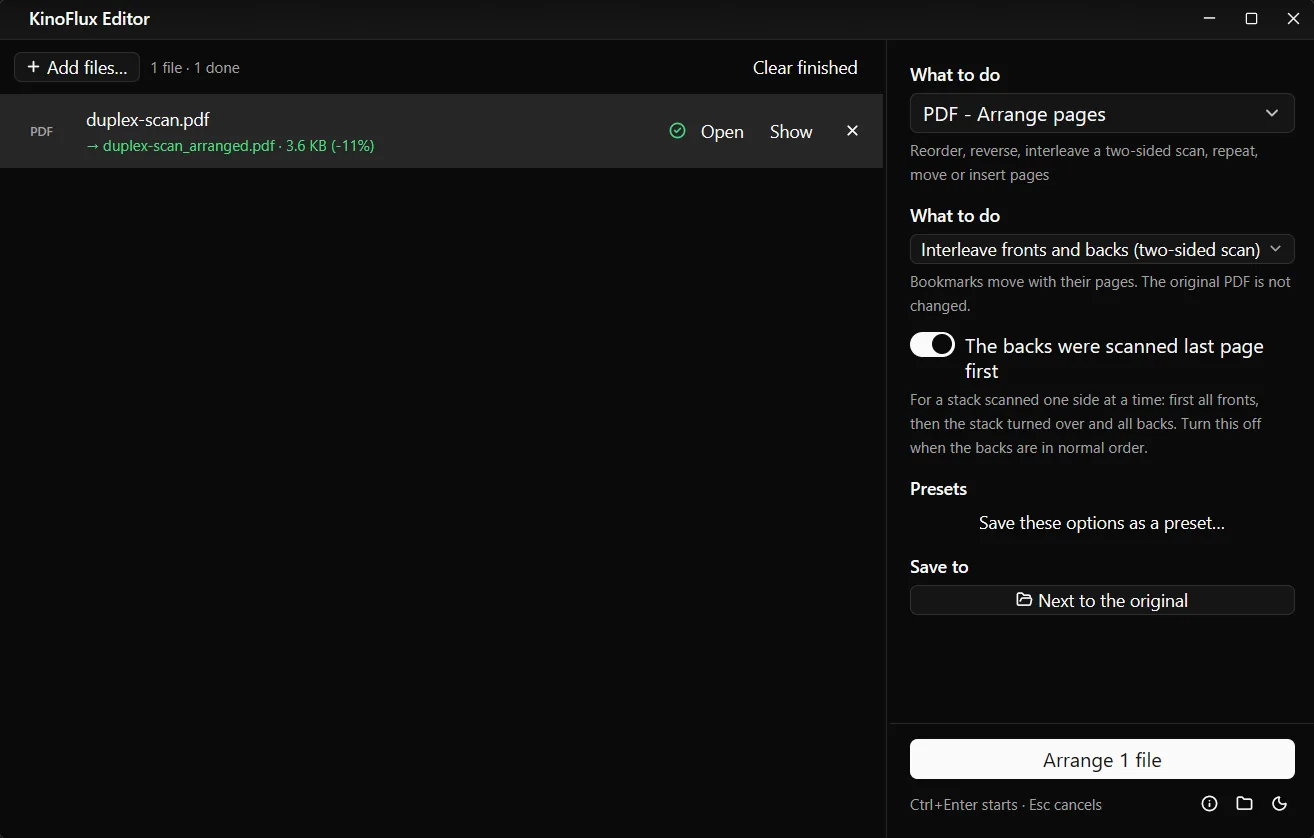Maximize the KinoFlux Editor window
This screenshot has width=1314, height=838.
pyautogui.click(x=1251, y=19)
